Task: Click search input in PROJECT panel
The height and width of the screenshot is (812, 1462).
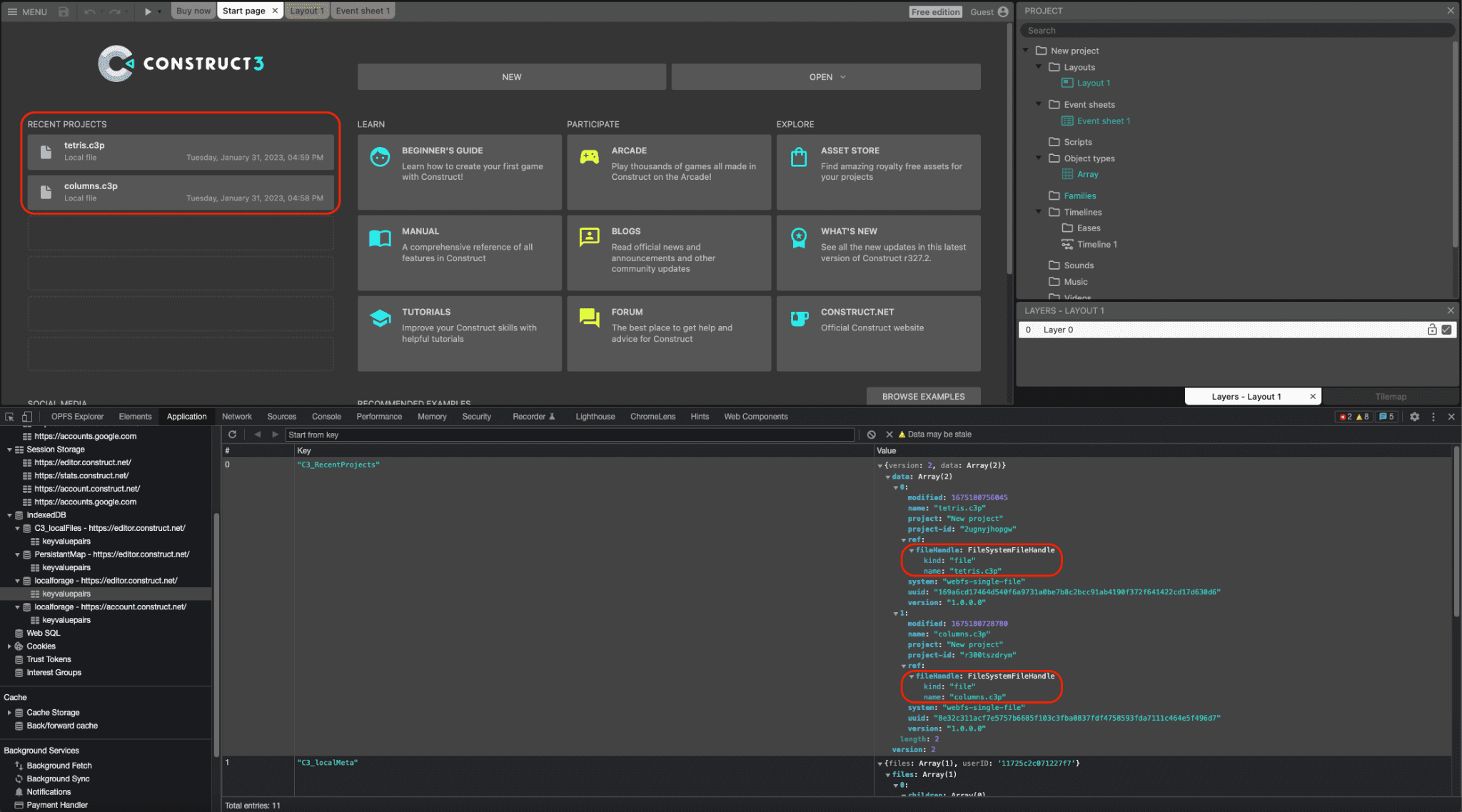Action: click(x=1236, y=30)
